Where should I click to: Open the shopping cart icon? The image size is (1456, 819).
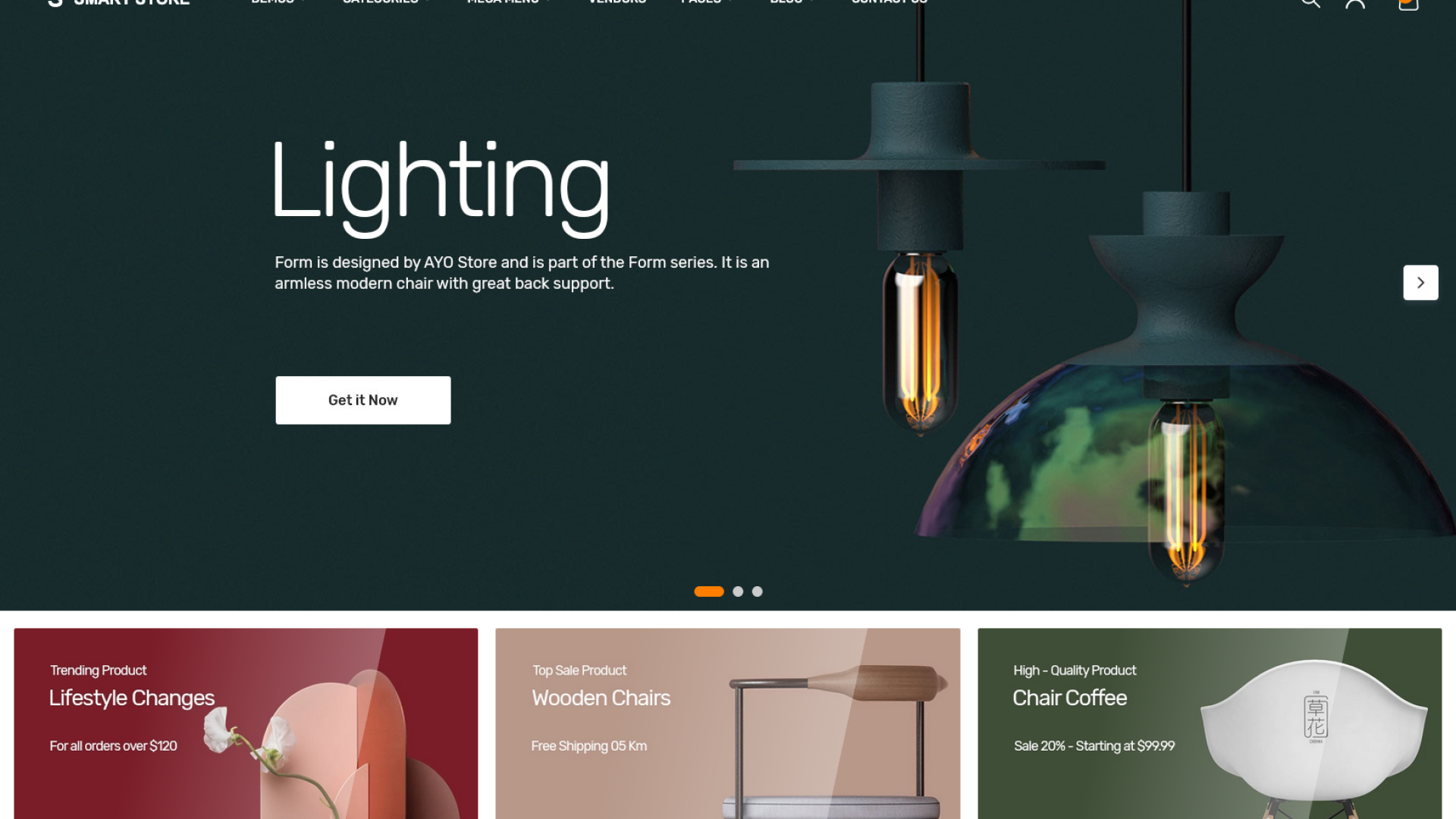tap(1408, 3)
